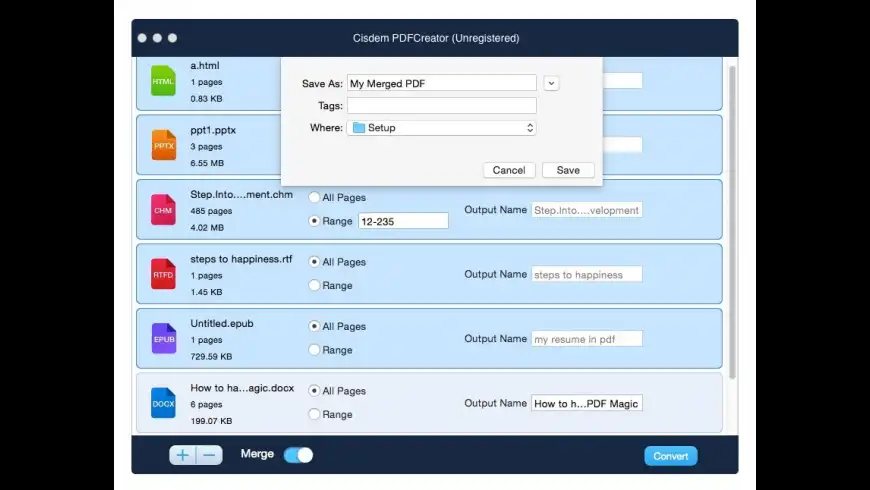Click the Setup folder icon in Where
Image resolution: width=870 pixels, height=490 pixels.
click(x=359, y=128)
